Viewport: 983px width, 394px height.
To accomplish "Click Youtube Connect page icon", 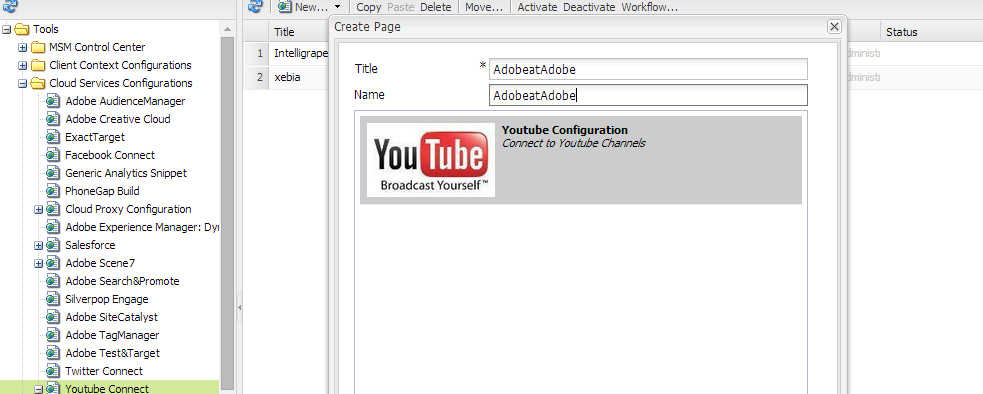I will [x=53, y=389].
